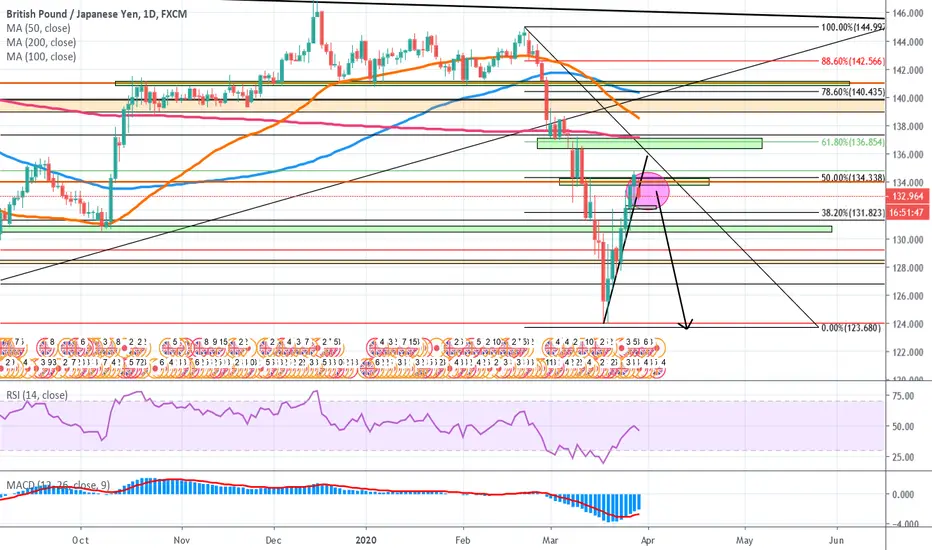Click 136.000 on the price axis

[908, 155]
